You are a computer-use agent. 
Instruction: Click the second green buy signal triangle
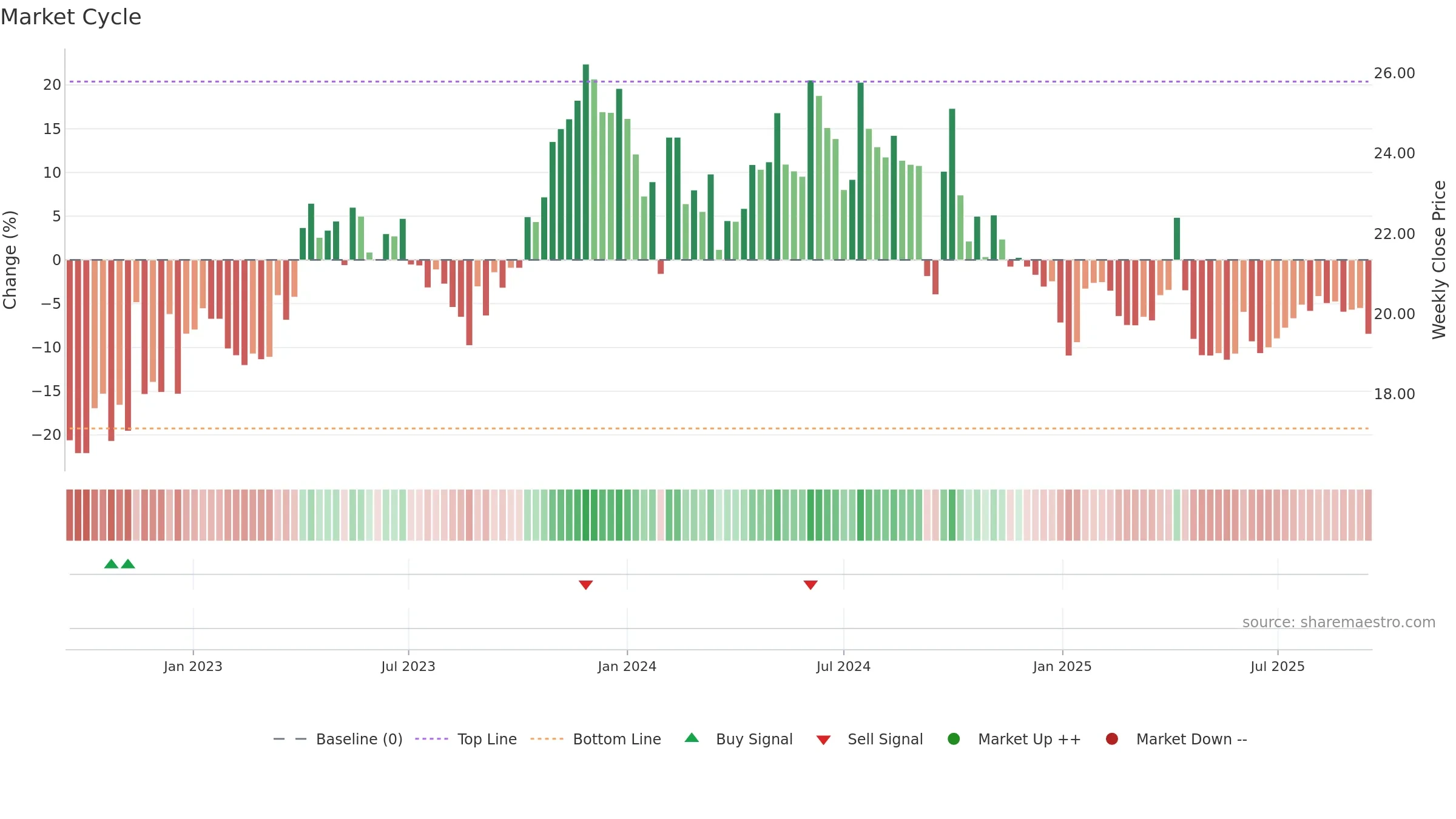point(128,564)
